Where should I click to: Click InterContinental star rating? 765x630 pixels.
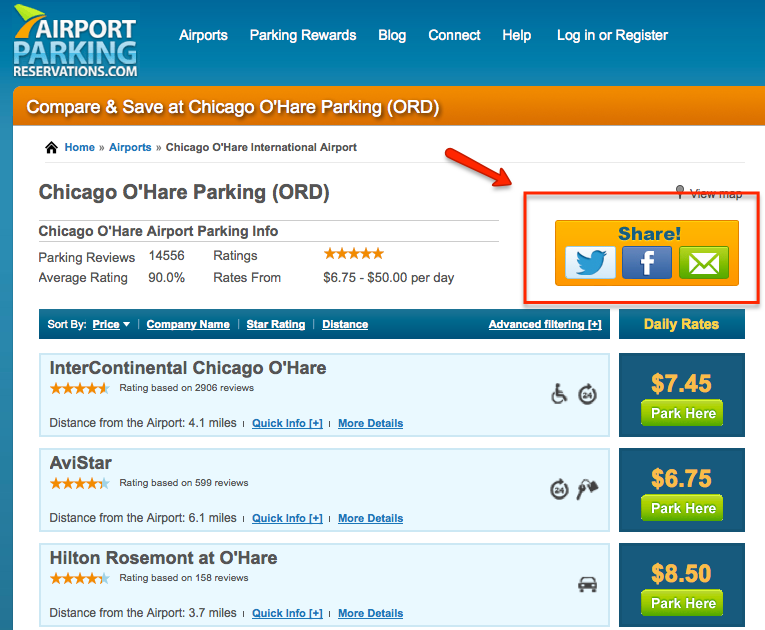coord(80,388)
